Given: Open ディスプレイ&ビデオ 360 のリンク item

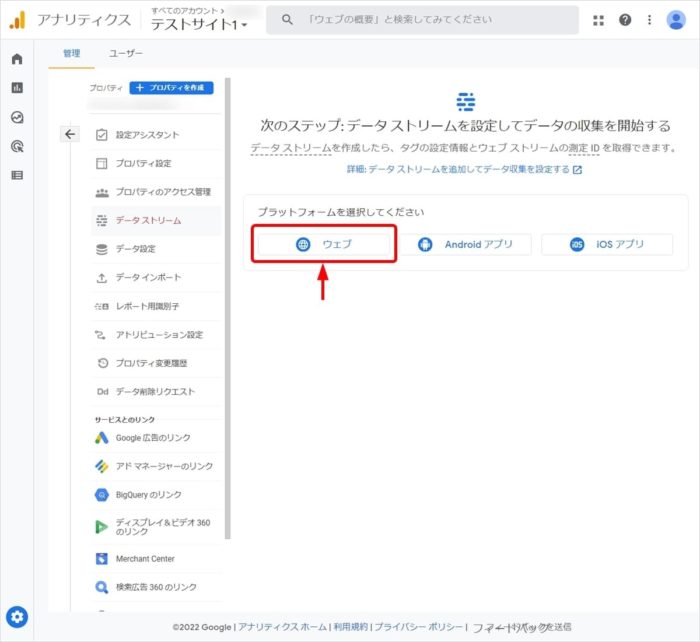Looking at the screenshot, I should 155,527.
